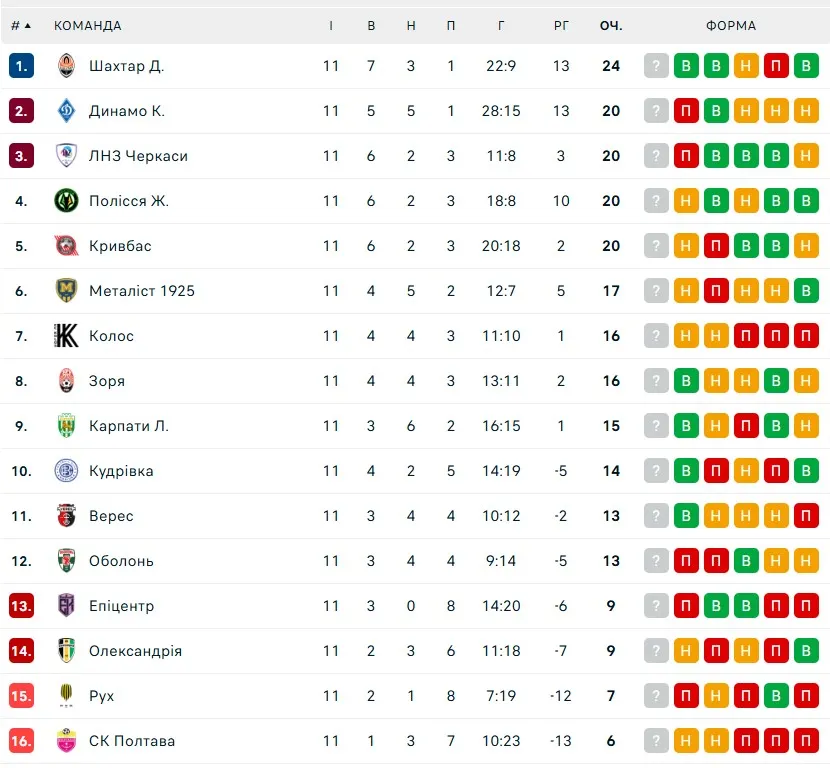Click the Polissya Zh. team emblem
The width and height of the screenshot is (830, 768).
tap(66, 201)
